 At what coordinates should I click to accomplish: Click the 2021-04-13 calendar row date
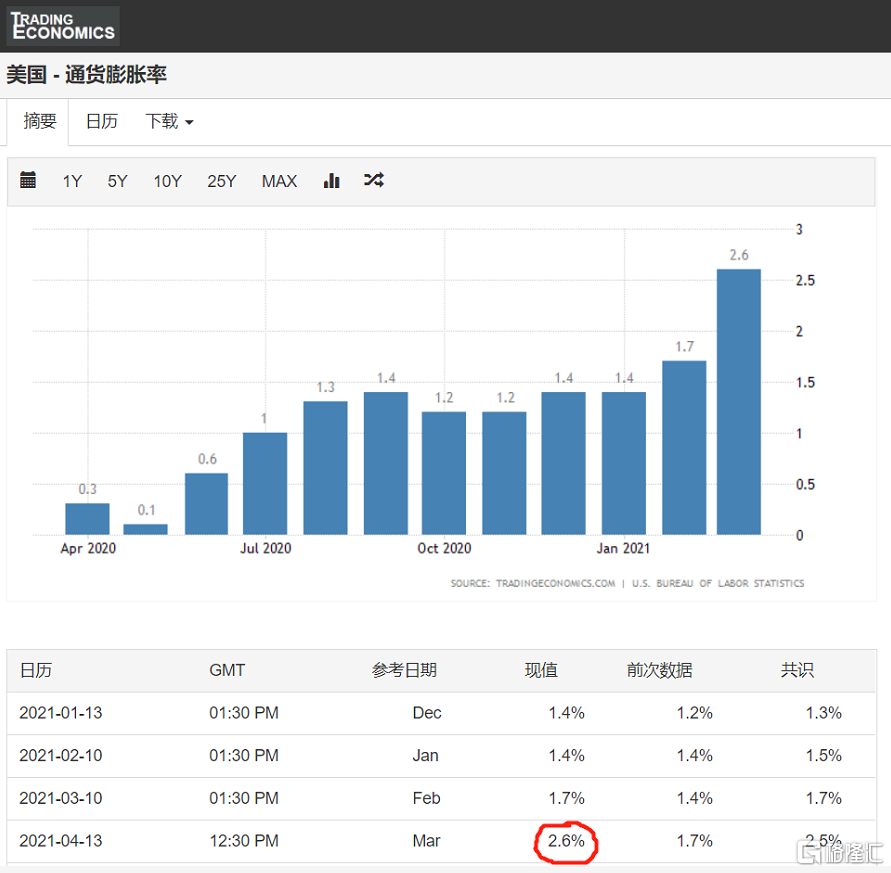[x=60, y=841]
